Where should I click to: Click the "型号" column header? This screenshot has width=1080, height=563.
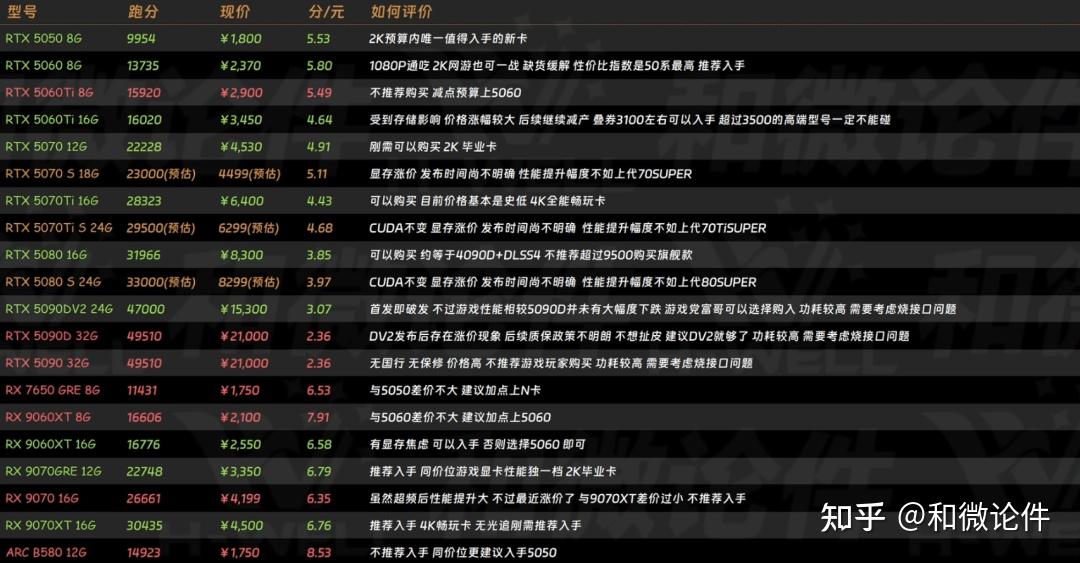point(21,12)
